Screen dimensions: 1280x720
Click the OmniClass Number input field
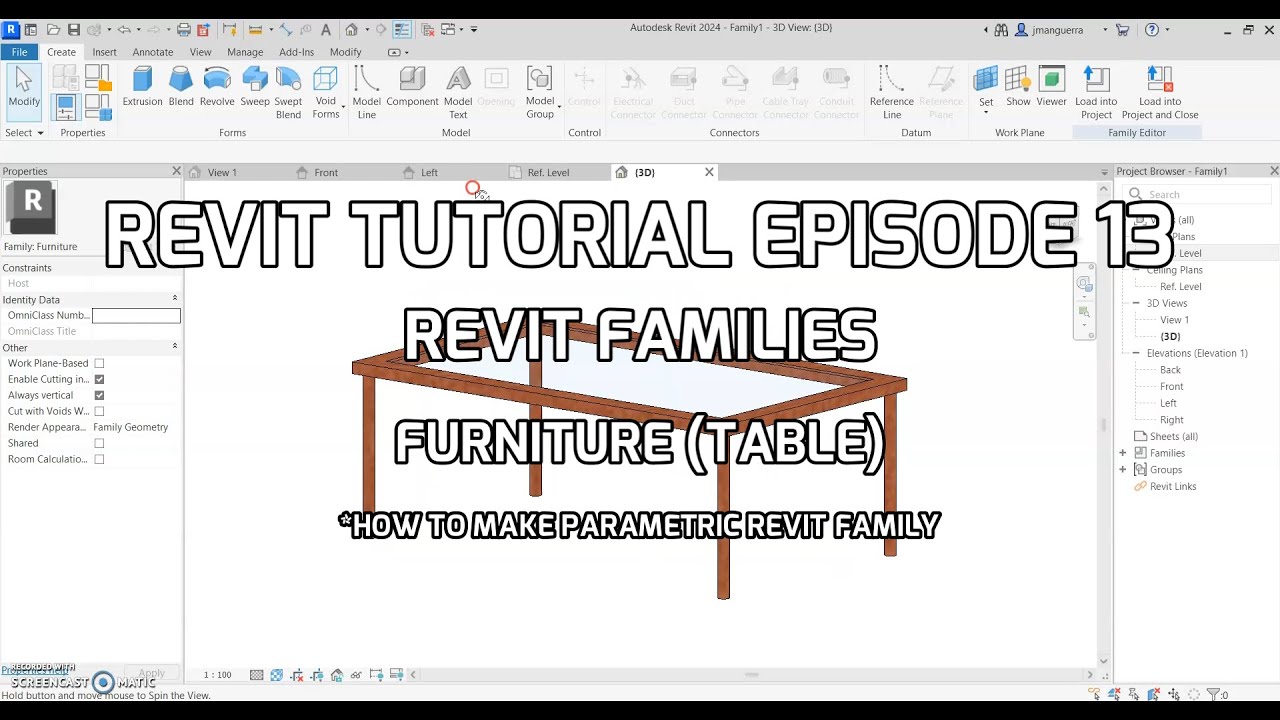tap(136, 315)
